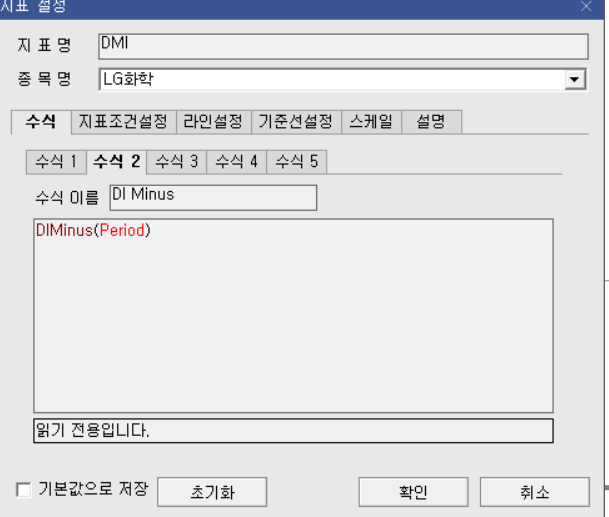Open the 라인설정 tab
This screenshot has width=609, height=517.
(214, 122)
